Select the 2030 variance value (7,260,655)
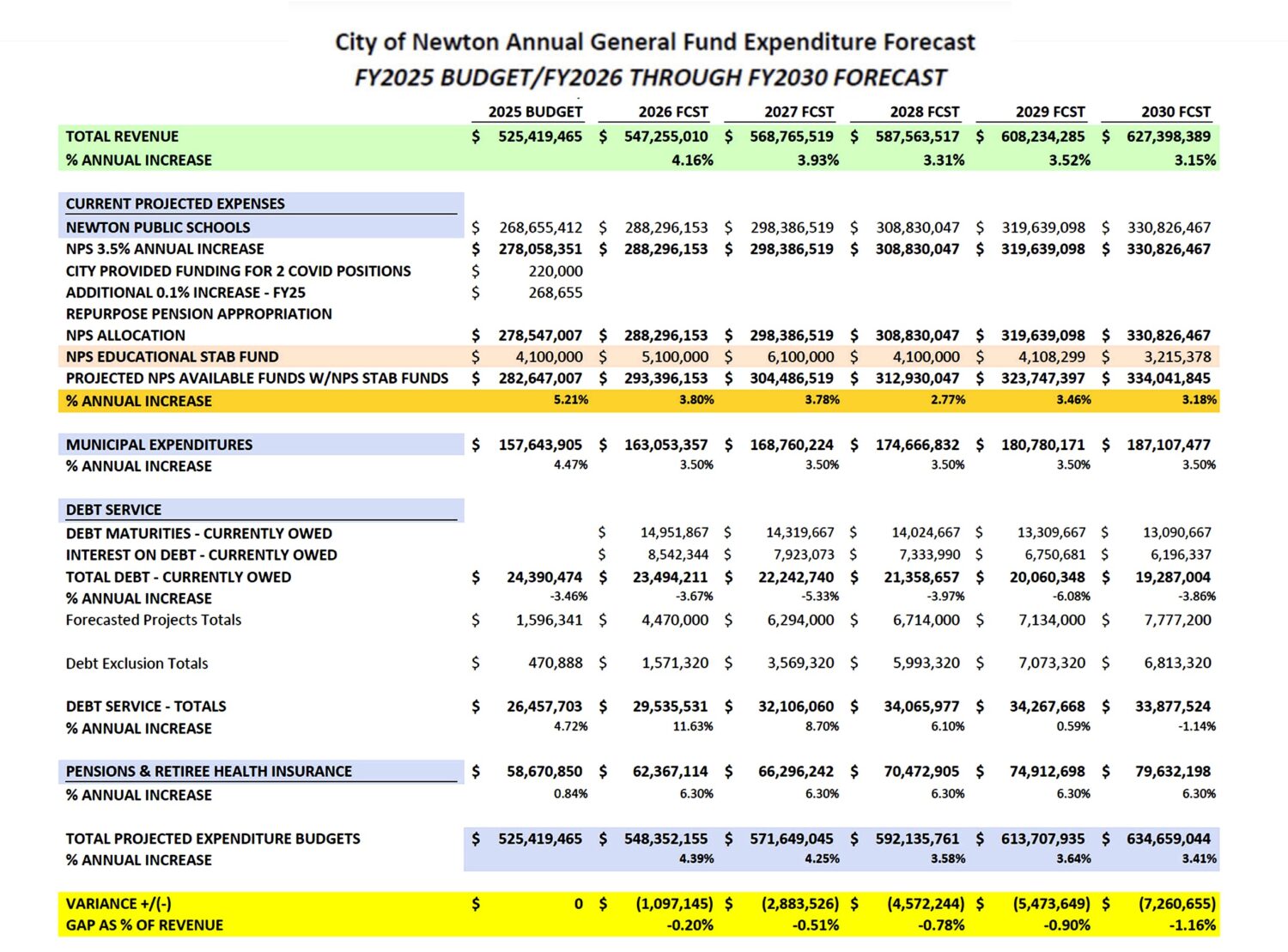1288x952 pixels. coord(1176,904)
